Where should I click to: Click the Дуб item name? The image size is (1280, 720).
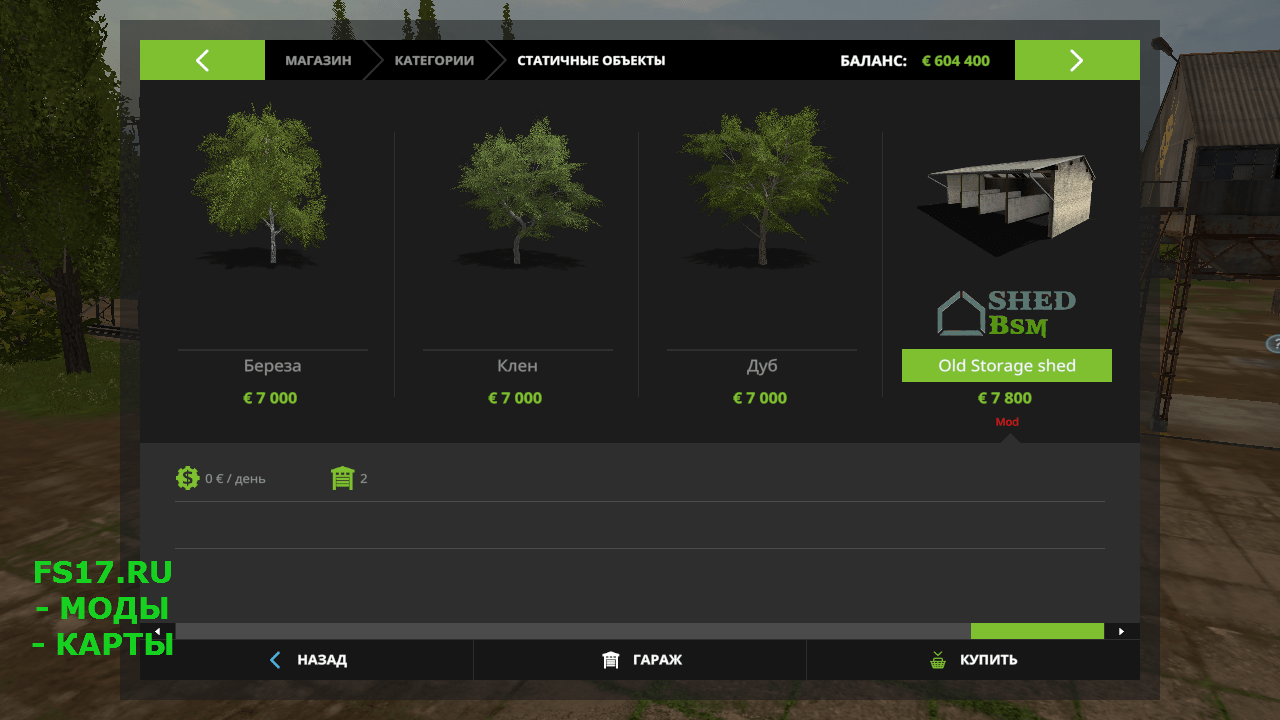pos(762,366)
